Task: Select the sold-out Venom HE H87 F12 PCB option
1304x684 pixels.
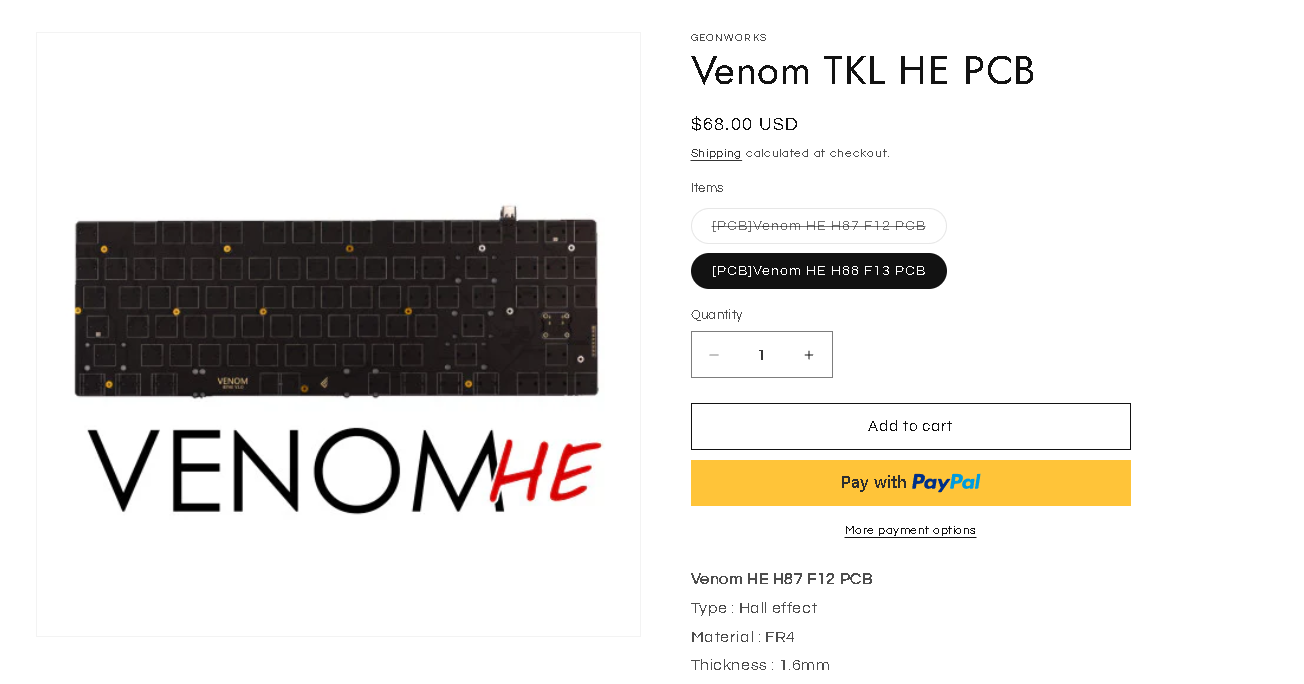Action: pos(818,226)
